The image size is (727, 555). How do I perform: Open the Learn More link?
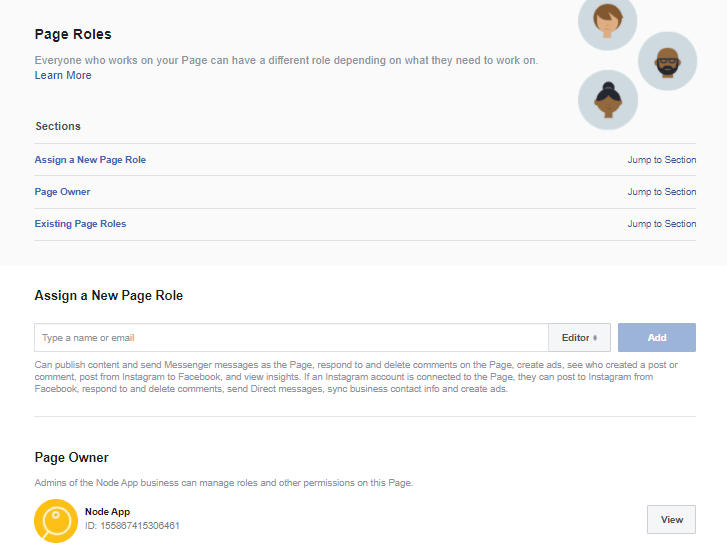point(63,75)
